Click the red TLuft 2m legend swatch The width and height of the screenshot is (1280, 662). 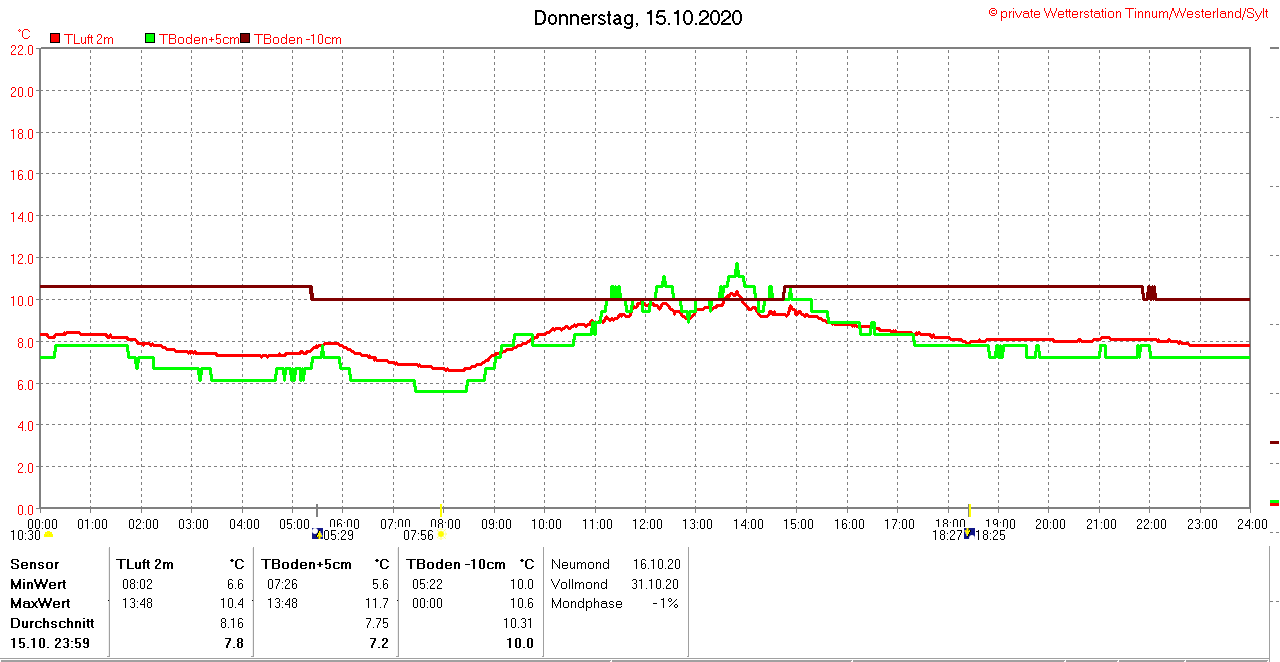56,39
